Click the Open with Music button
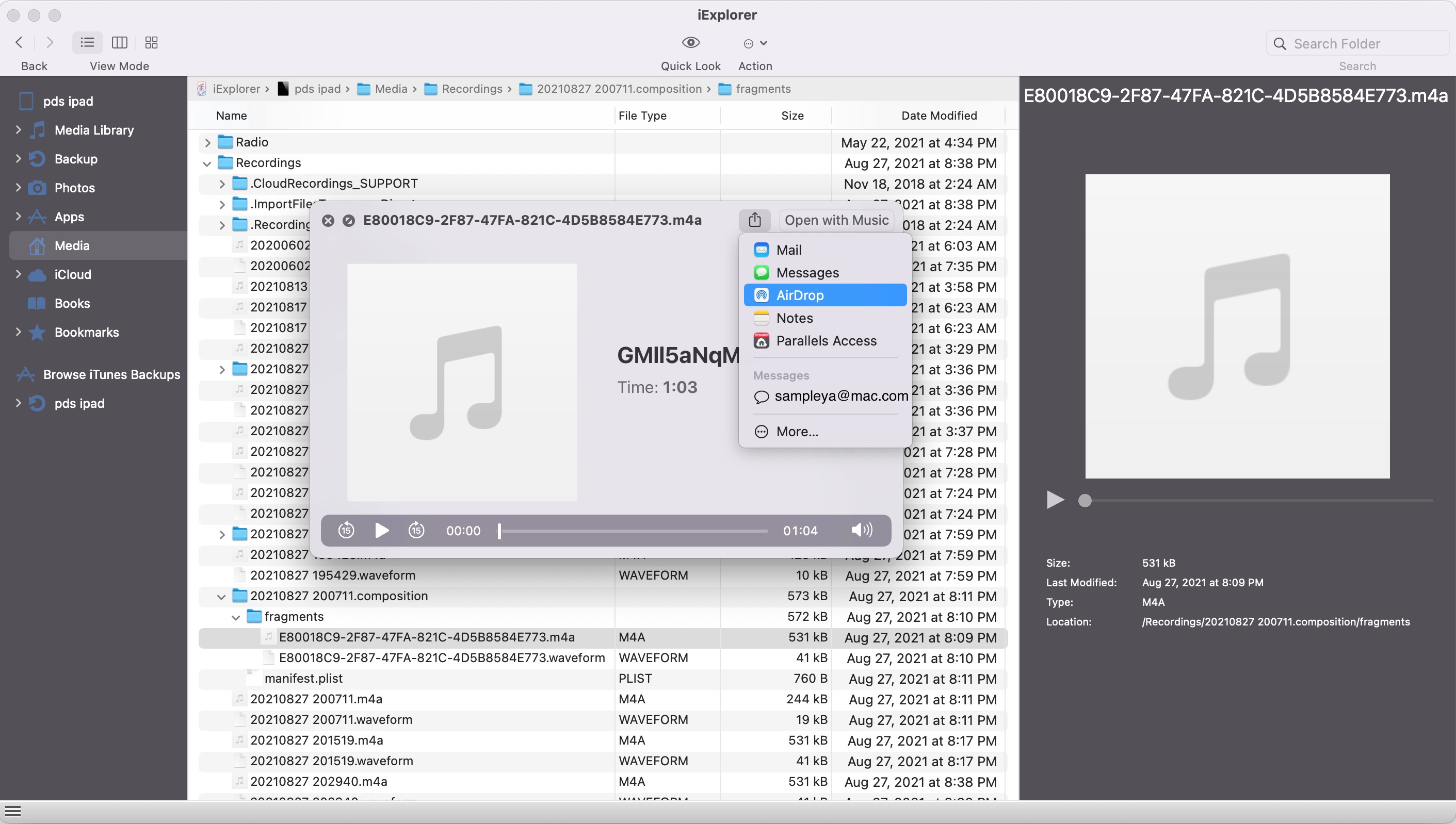1456x824 pixels. [x=835, y=220]
